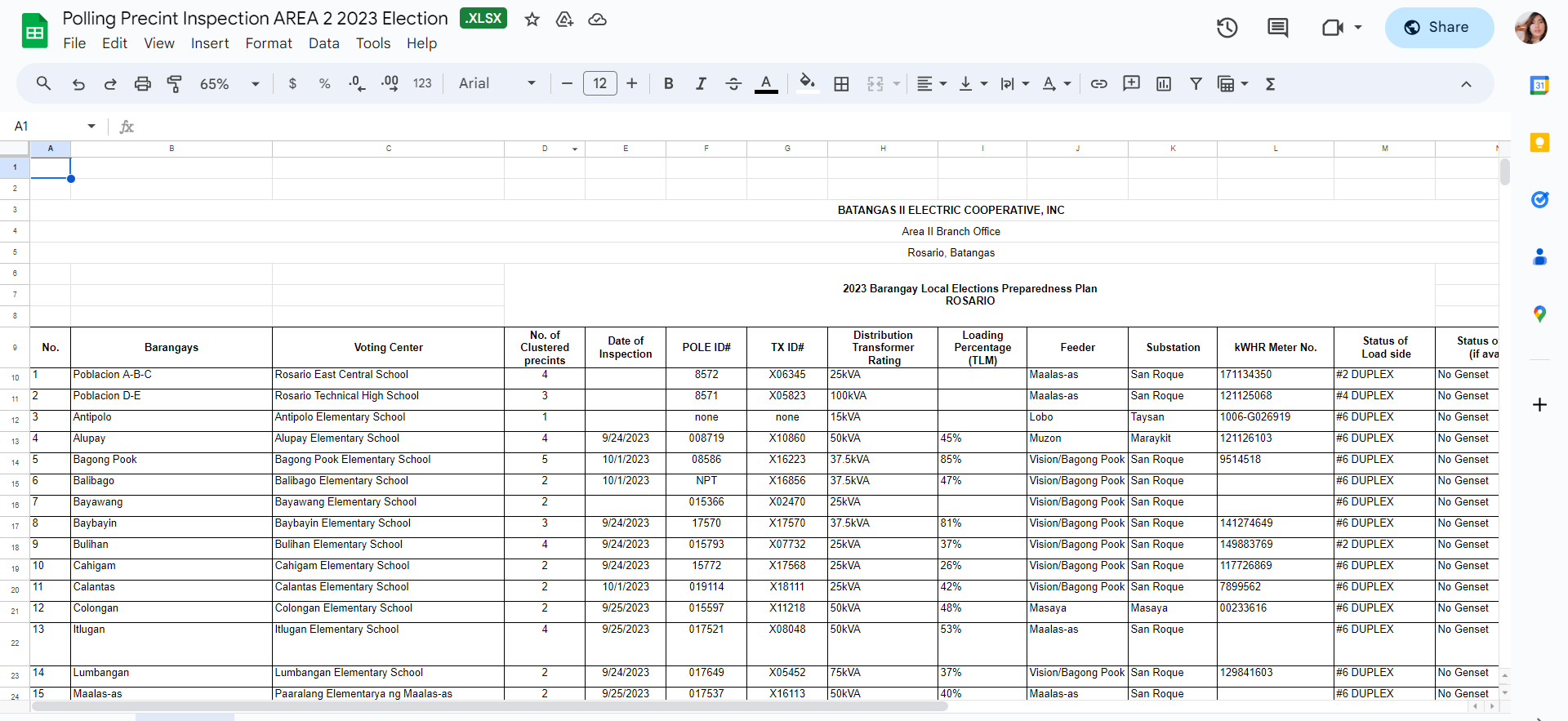Open the zoom level dropdown
The width and height of the screenshot is (1568, 721).
229,83
